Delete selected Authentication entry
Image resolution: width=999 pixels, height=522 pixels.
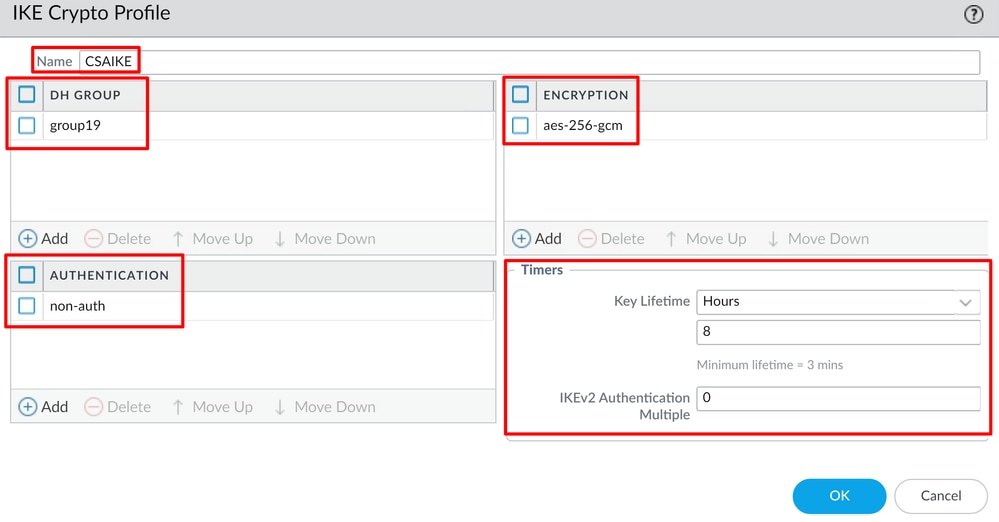tap(118, 407)
